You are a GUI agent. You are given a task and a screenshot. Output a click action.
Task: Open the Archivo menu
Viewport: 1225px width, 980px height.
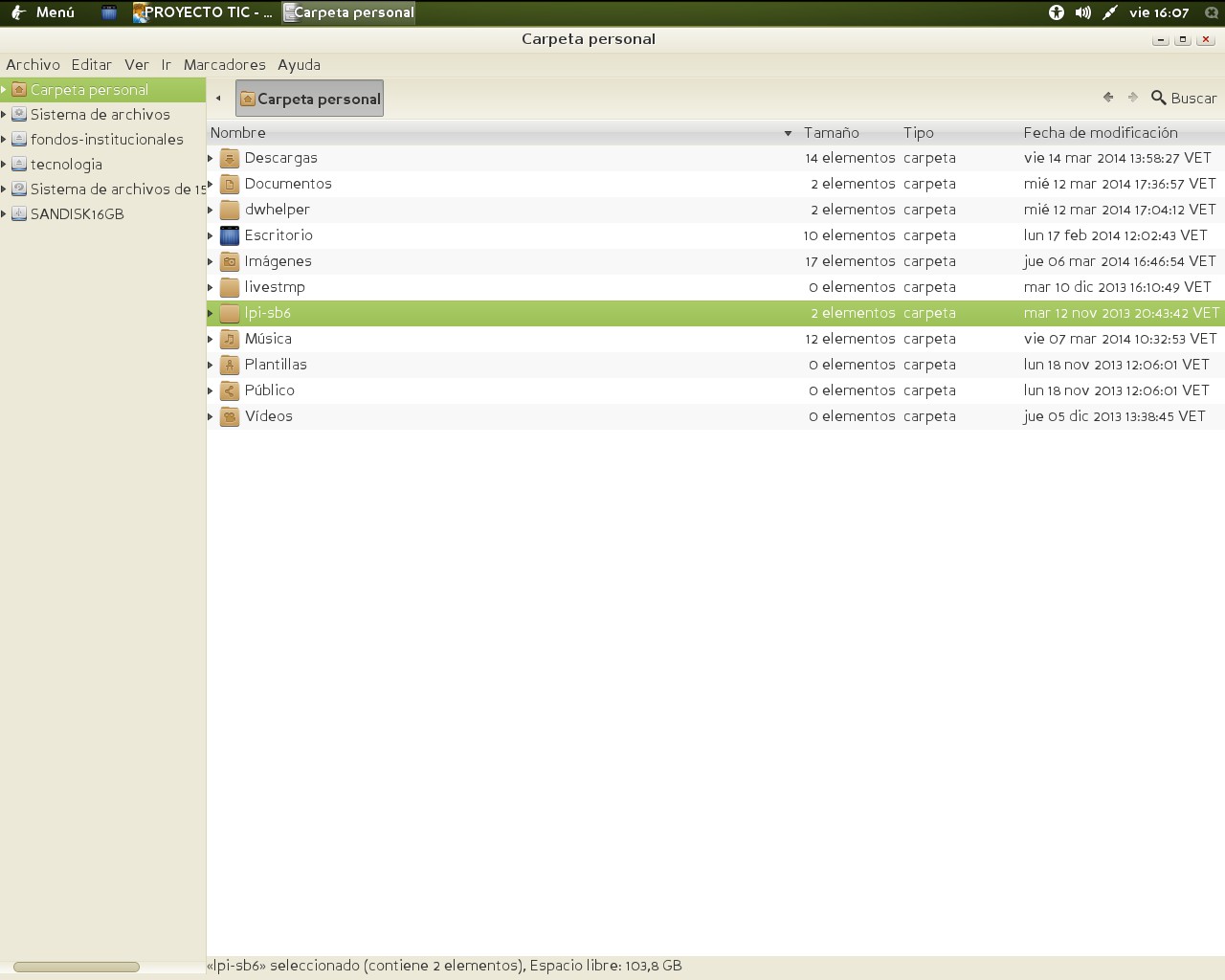pos(33,65)
